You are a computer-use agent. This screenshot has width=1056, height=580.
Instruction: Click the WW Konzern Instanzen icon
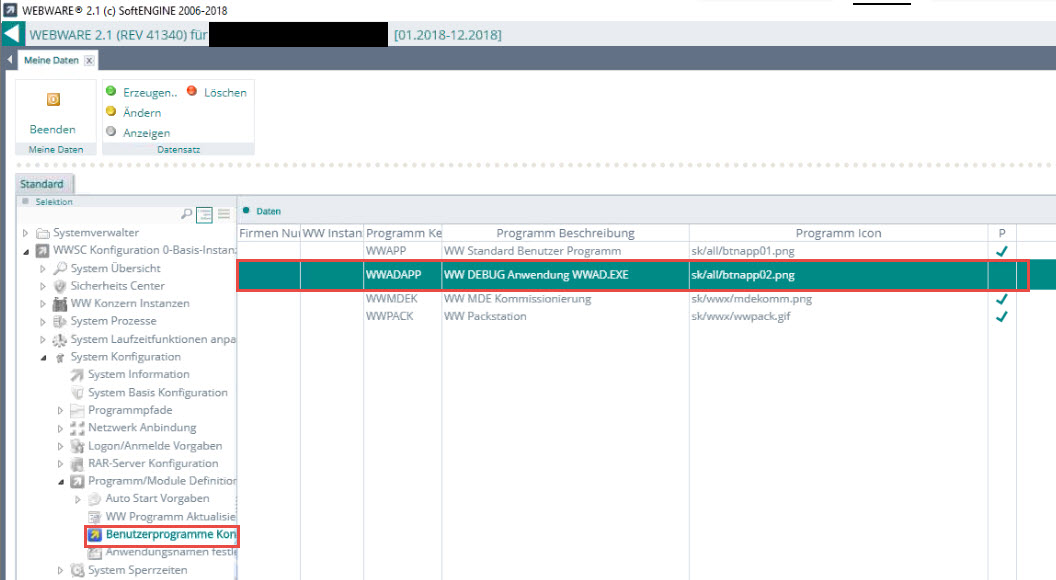coord(61,303)
